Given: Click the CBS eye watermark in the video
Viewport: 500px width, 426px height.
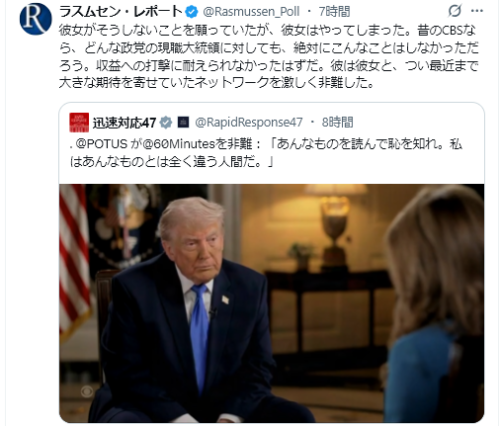Looking at the screenshot, I should pyautogui.click(x=87, y=392).
